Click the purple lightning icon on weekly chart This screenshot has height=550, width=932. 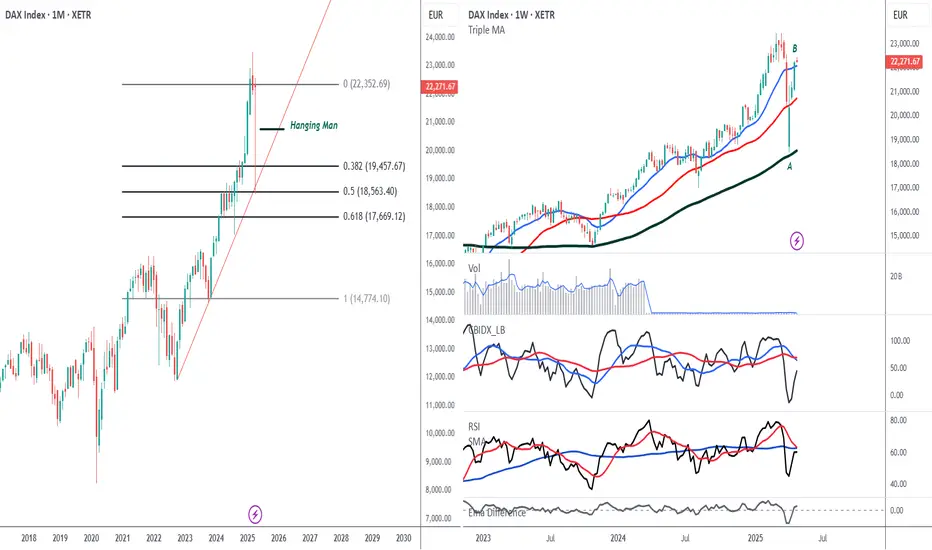click(x=796, y=241)
